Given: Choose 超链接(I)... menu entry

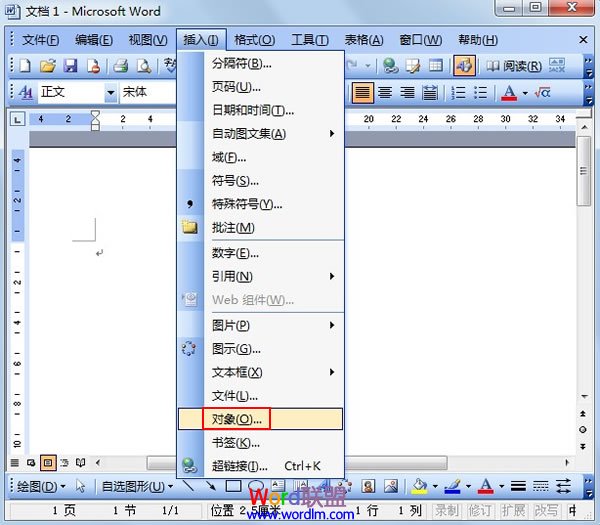Looking at the screenshot, I should [x=260, y=466].
